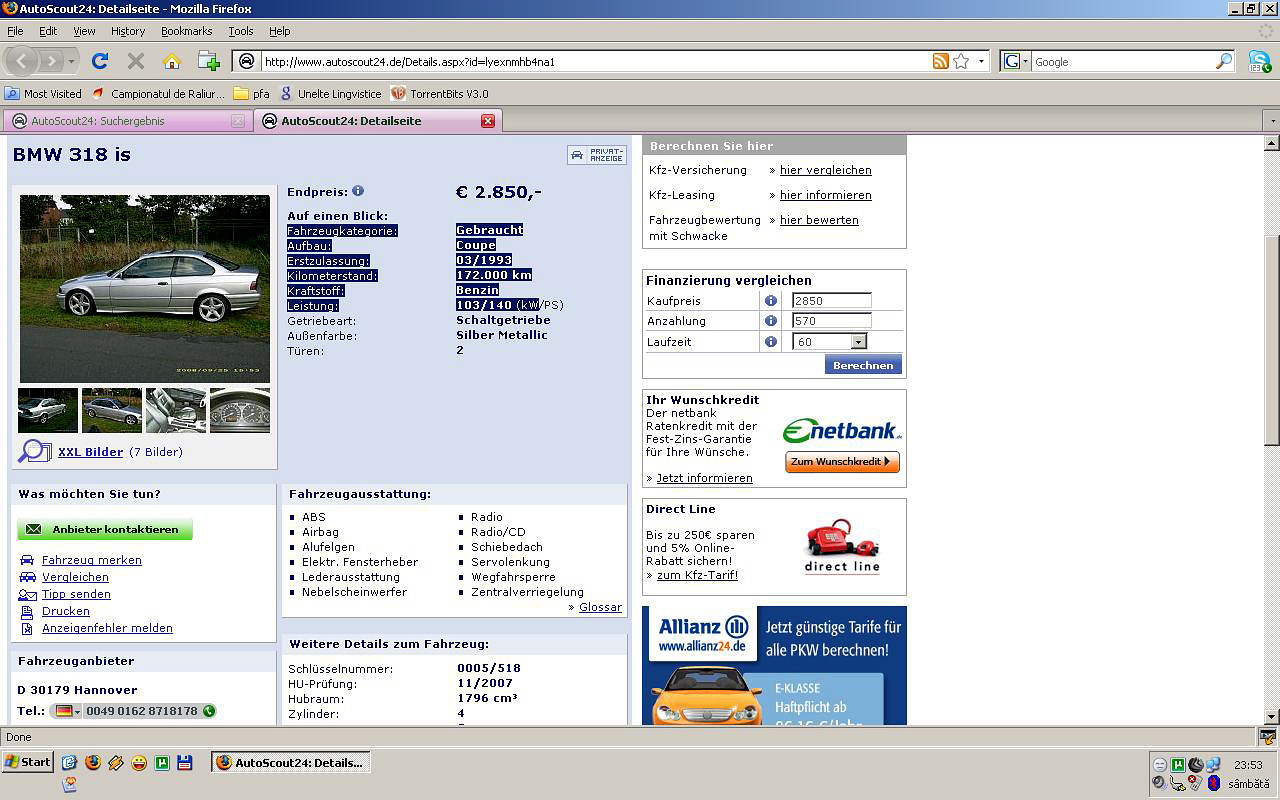Viewport: 1280px width, 800px height.
Task: Open the Tools menu
Action: 241,31
